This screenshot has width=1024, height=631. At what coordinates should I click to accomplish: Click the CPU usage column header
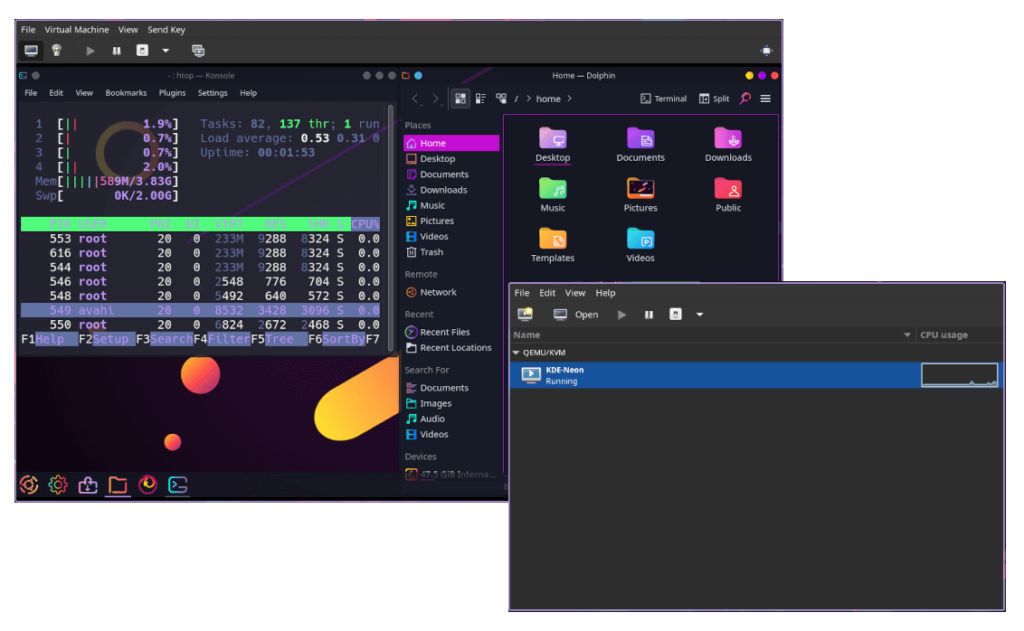pos(944,335)
